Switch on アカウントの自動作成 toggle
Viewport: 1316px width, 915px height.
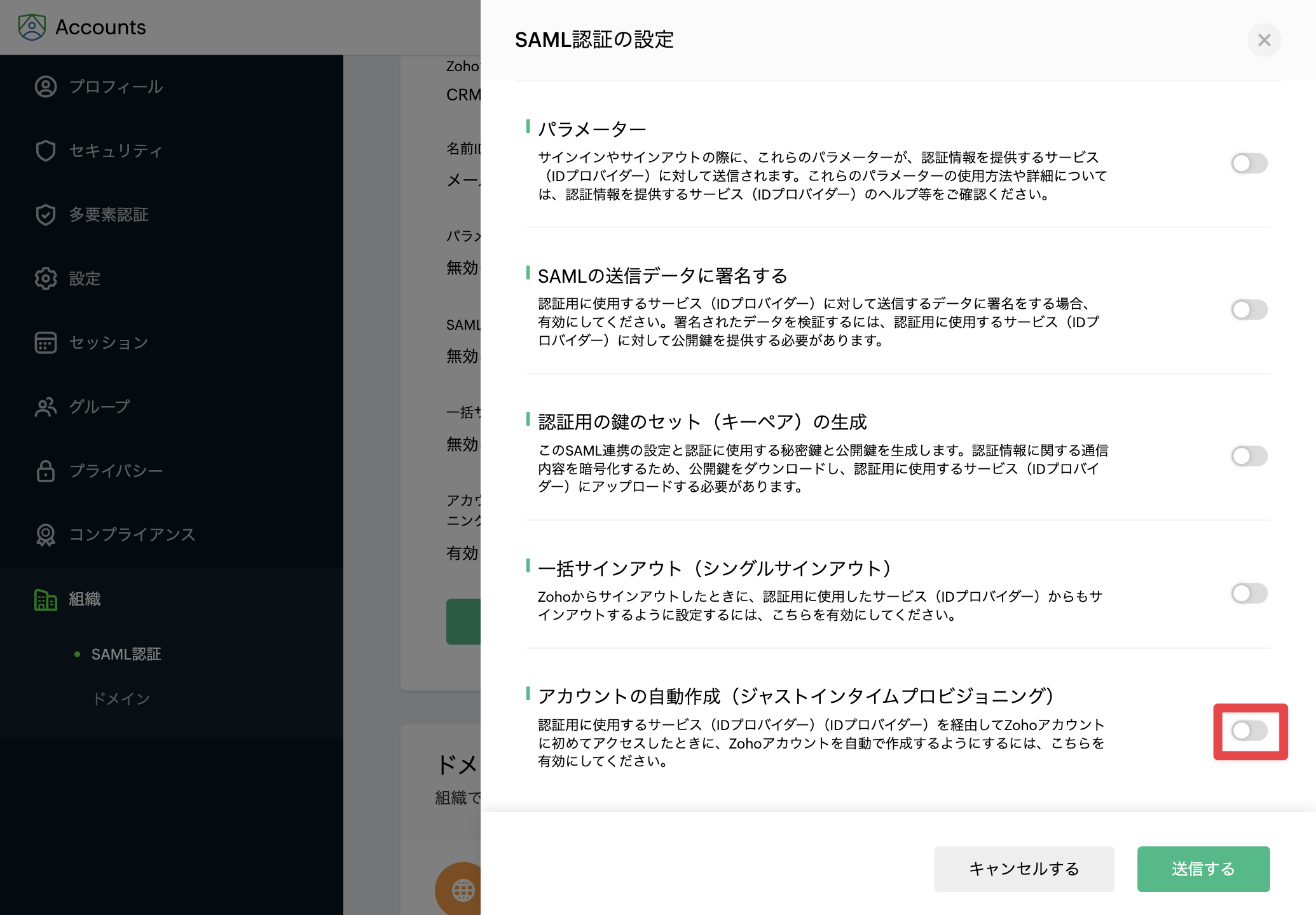tap(1249, 731)
